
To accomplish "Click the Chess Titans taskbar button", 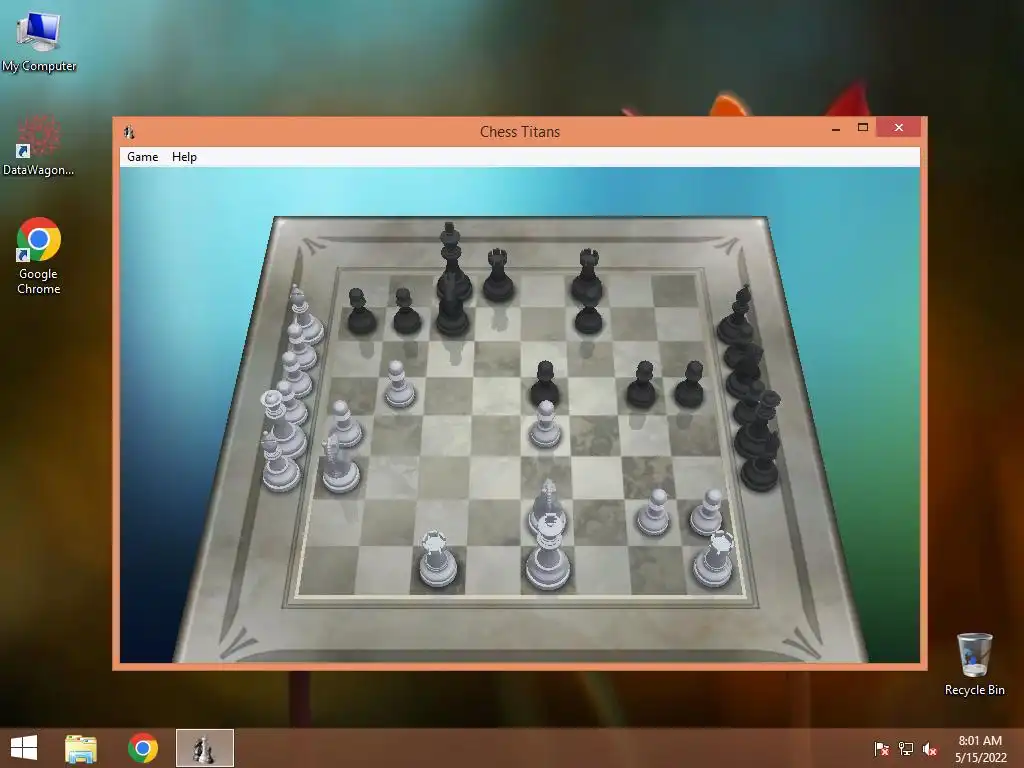I will click(x=204, y=748).
